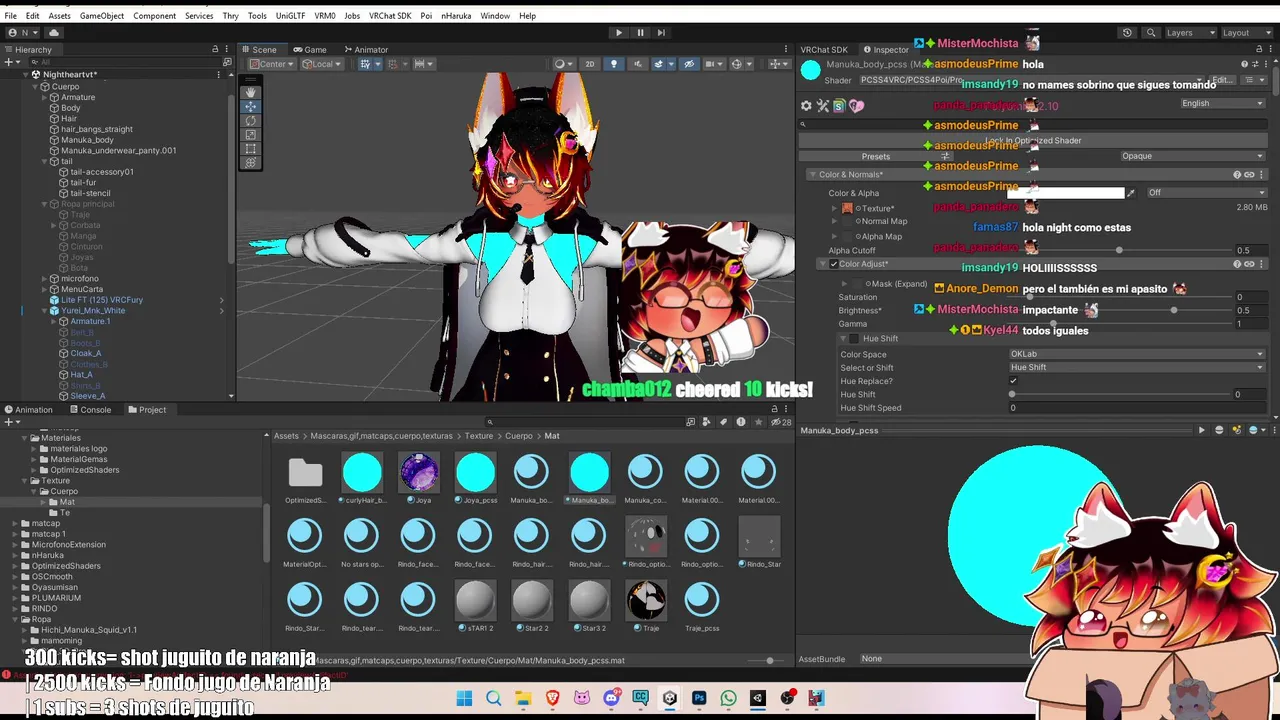Switch to the Animator tab
The width and height of the screenshot is (1280, 720).
pyautogui.click(x=366, y=49)
